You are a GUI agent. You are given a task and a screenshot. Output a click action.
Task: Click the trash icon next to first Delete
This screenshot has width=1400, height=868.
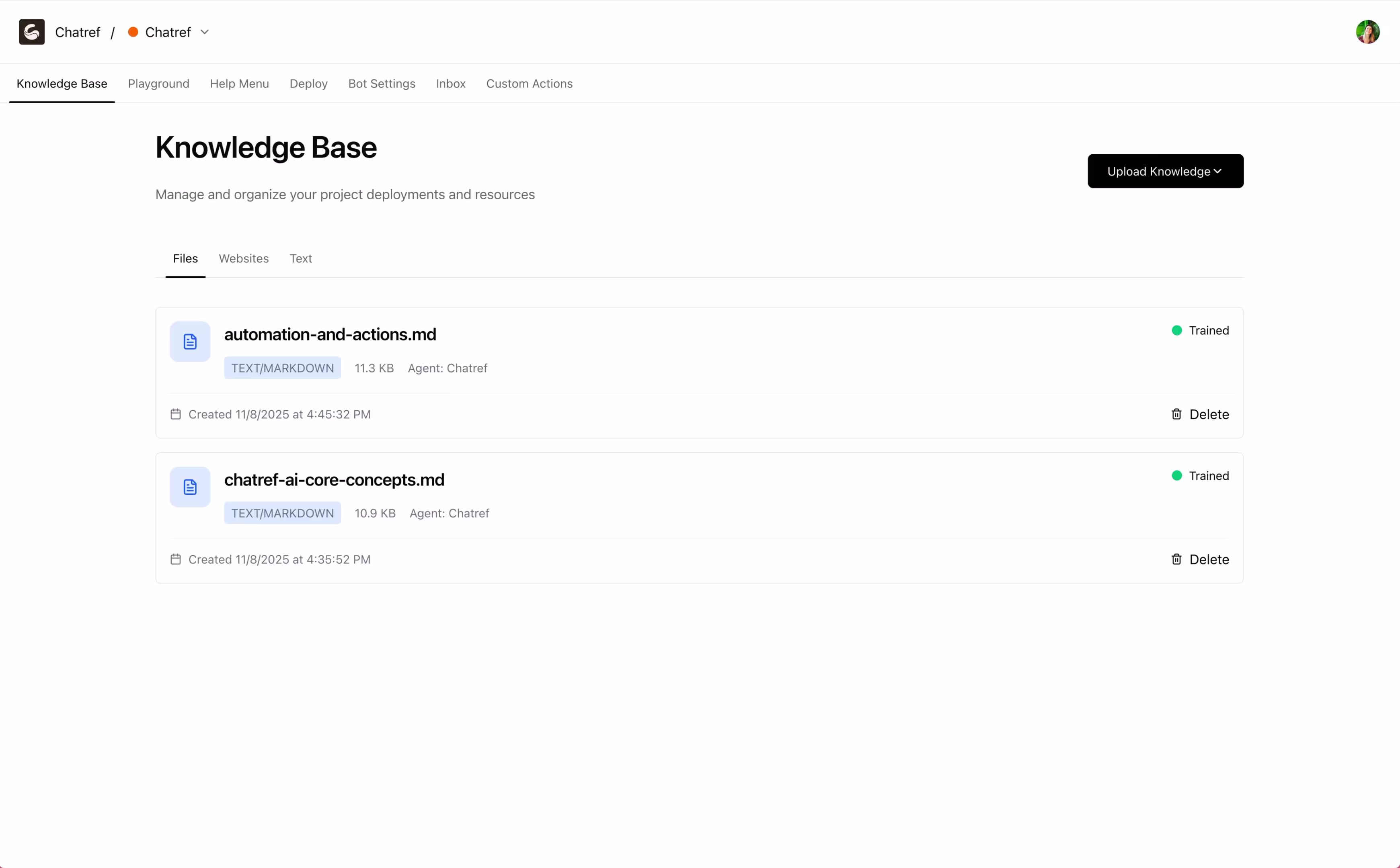[1176, 414]
